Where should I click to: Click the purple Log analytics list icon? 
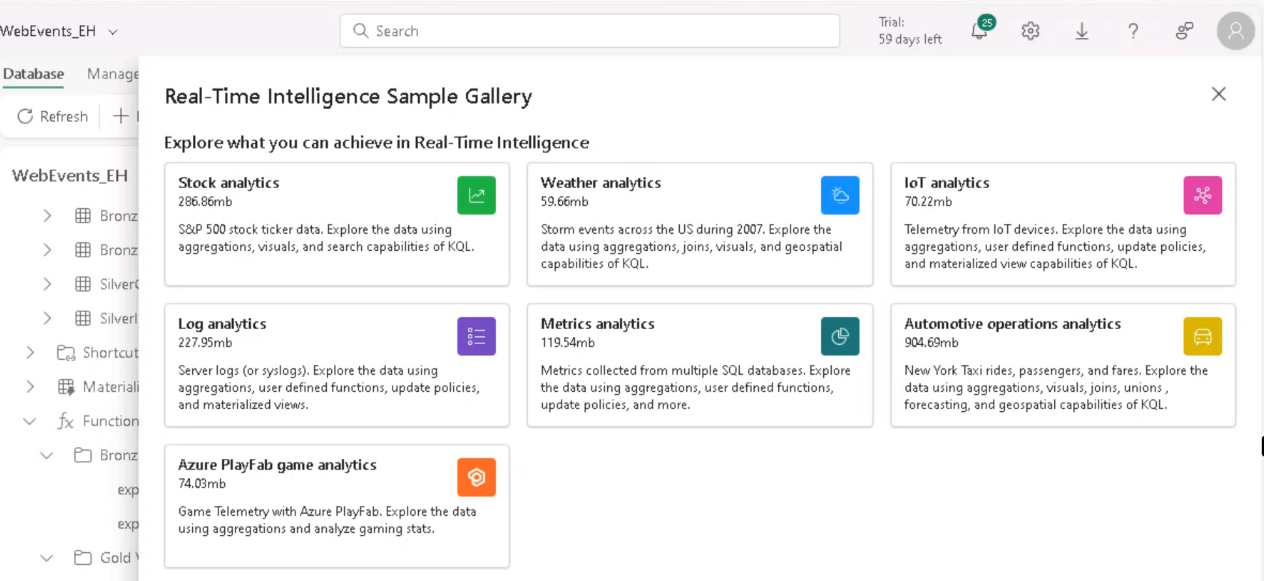coord(476,336)
